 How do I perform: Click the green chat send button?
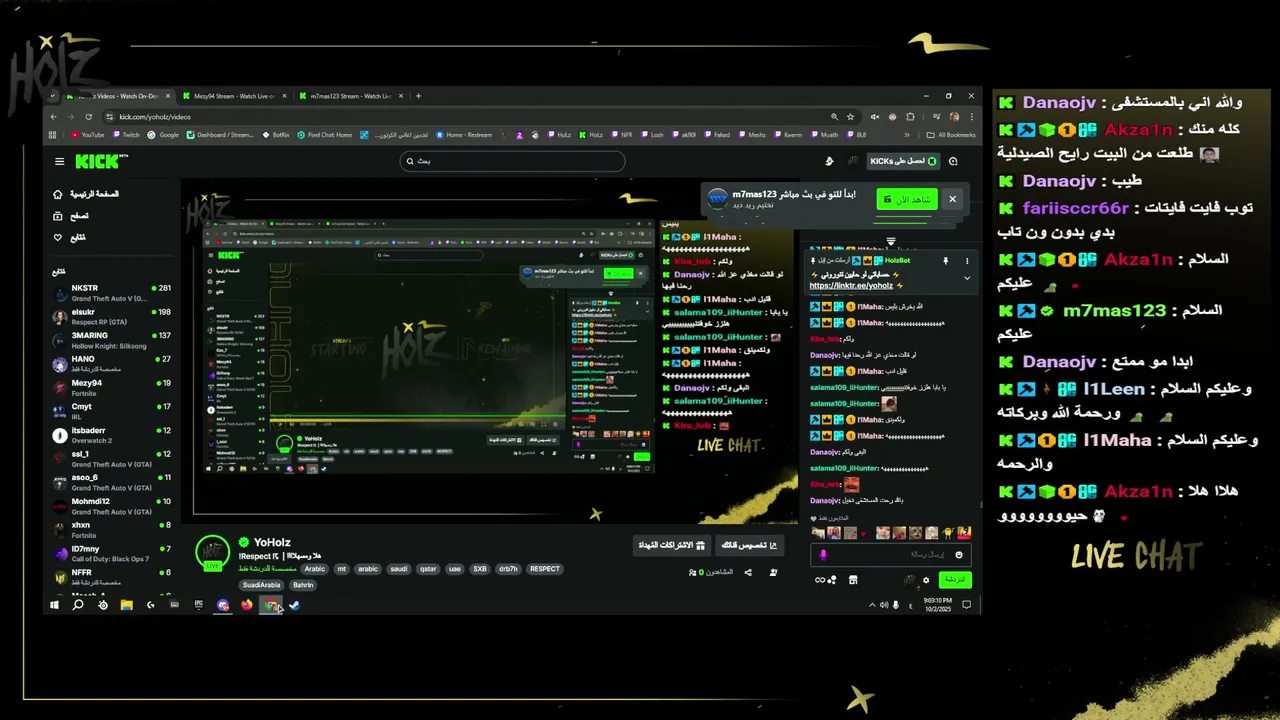click(x=956, y=579)
